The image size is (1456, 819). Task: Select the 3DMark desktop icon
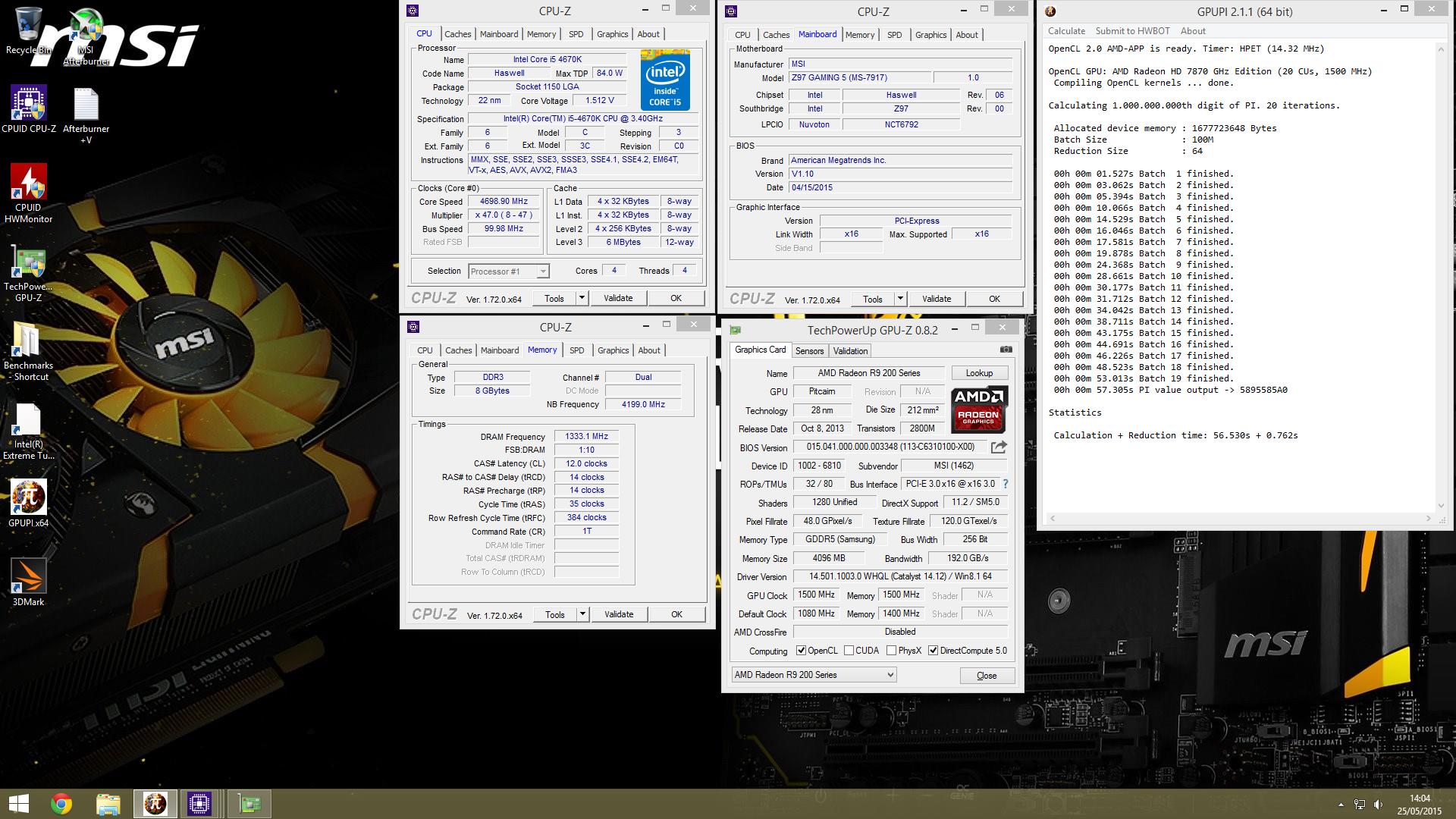(x=29, y=582)
